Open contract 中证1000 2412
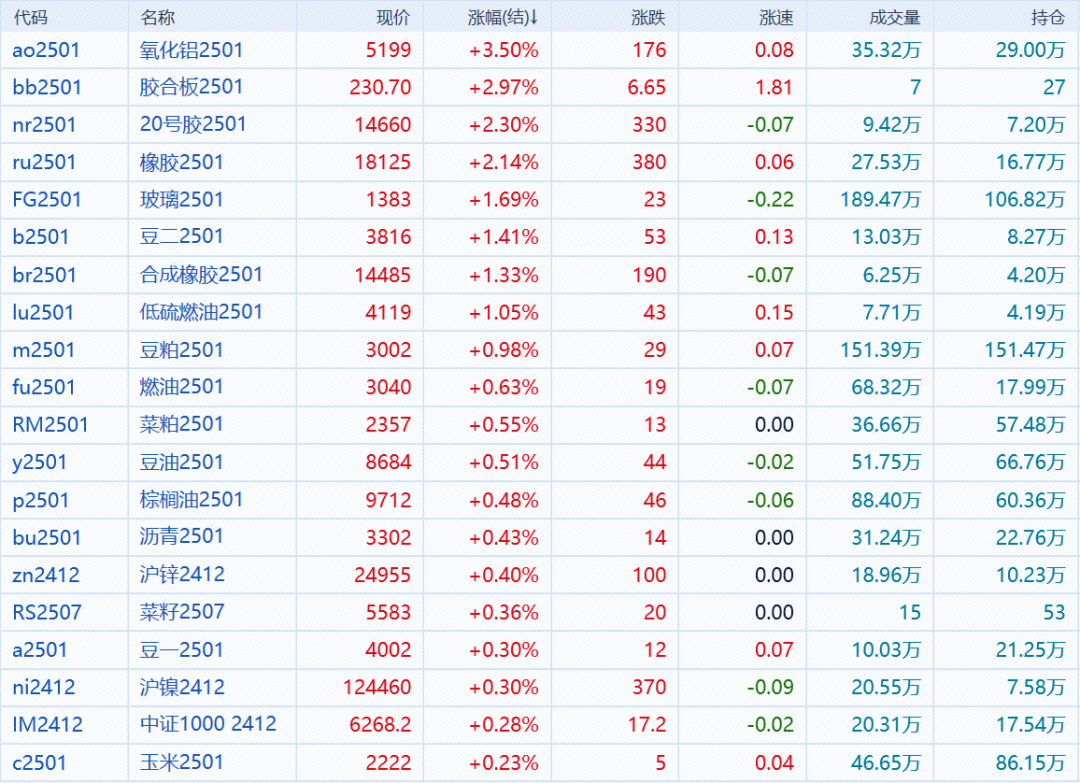This screenshot has height=783, width=1080. pos(208,724)
